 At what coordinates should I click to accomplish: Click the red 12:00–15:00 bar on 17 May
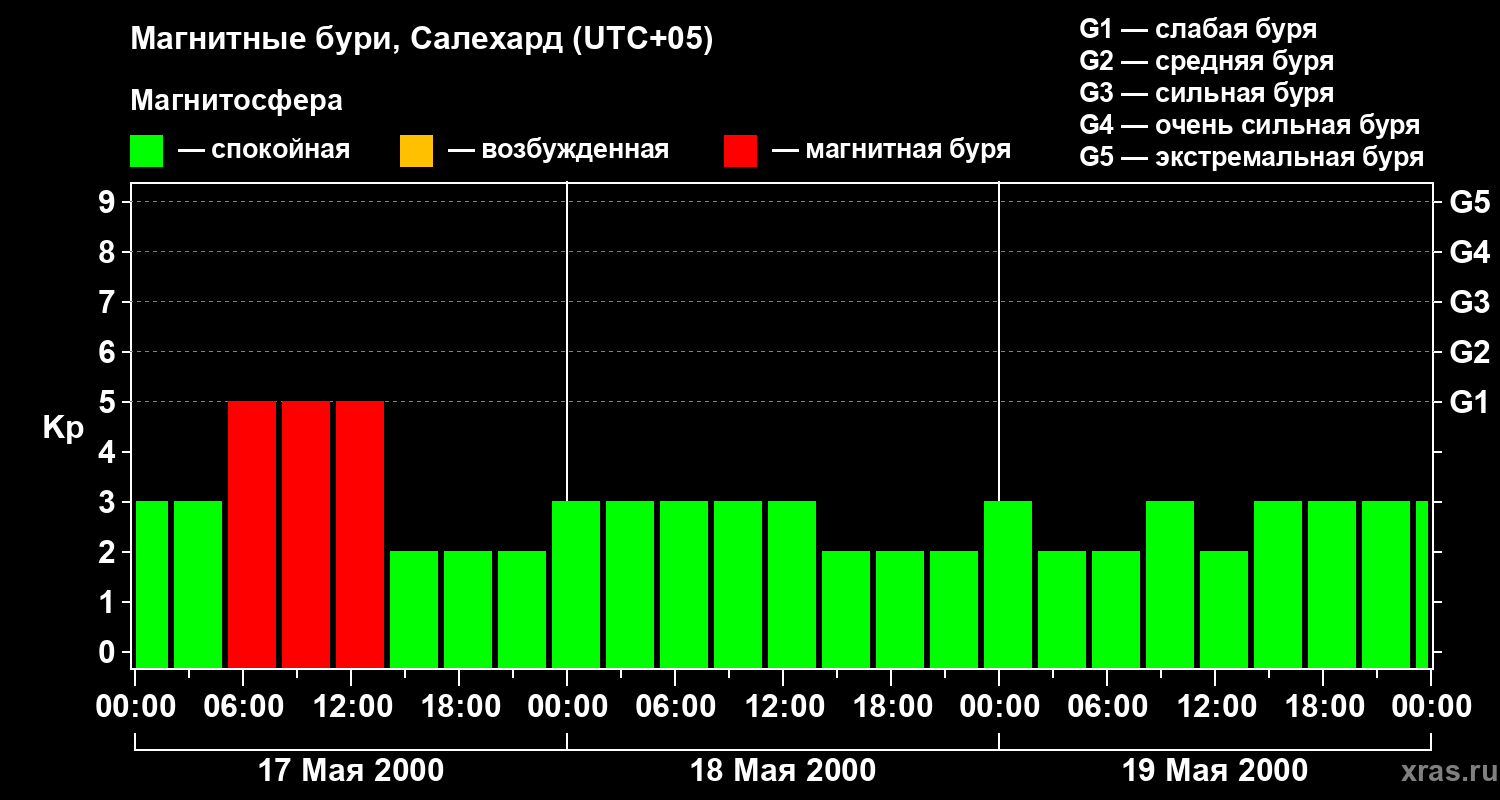[x=360, y=535]
